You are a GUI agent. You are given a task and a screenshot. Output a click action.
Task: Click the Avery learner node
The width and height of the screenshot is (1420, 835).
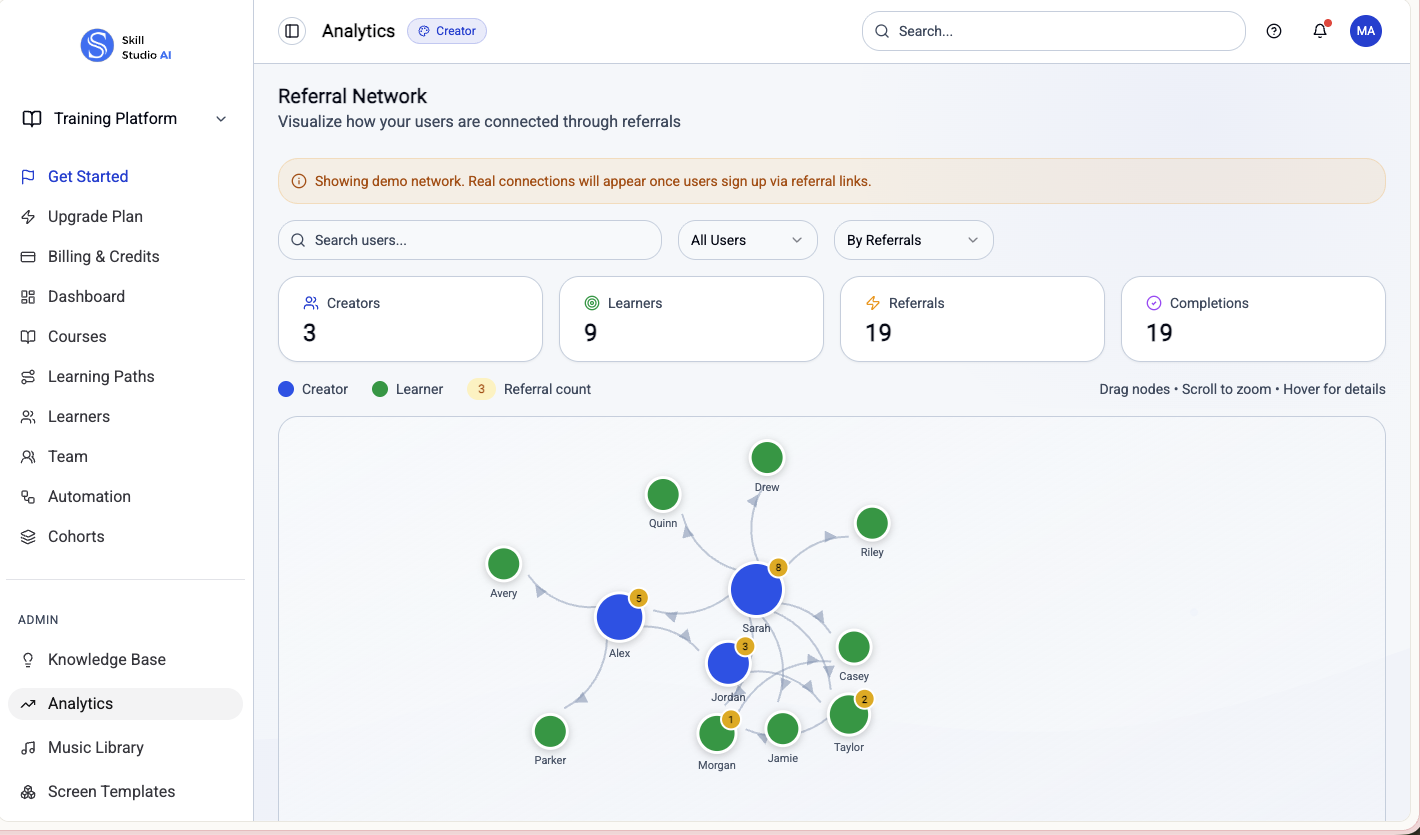tap(503, 564)
